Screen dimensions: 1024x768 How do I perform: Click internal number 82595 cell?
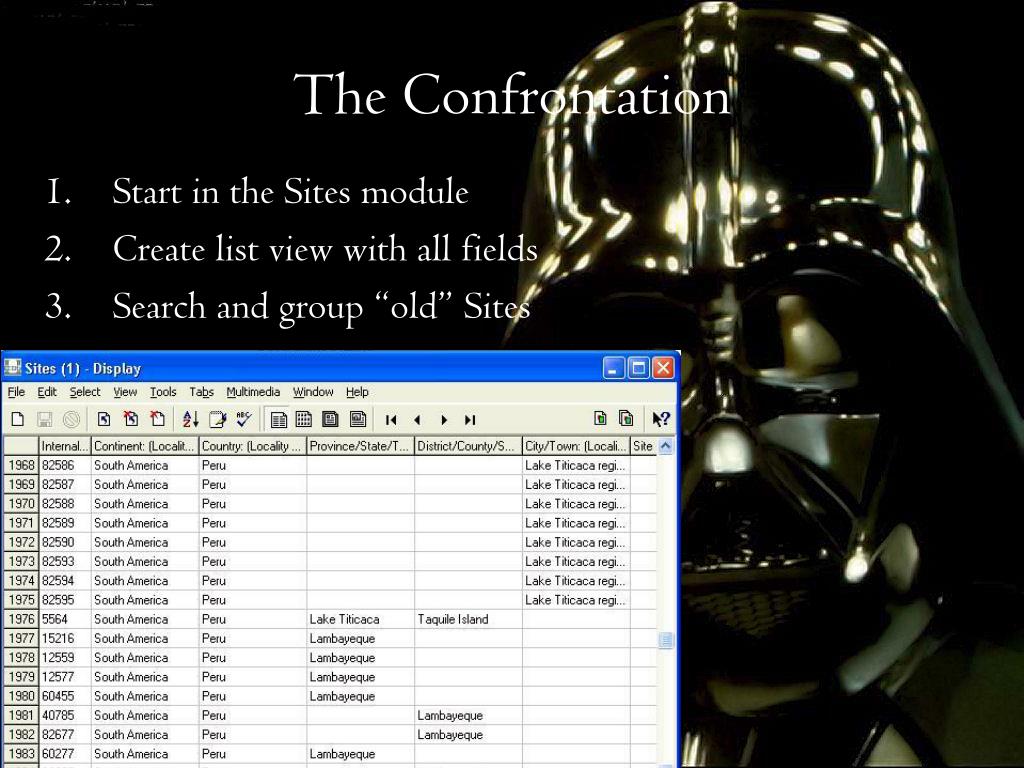point(65,600)
